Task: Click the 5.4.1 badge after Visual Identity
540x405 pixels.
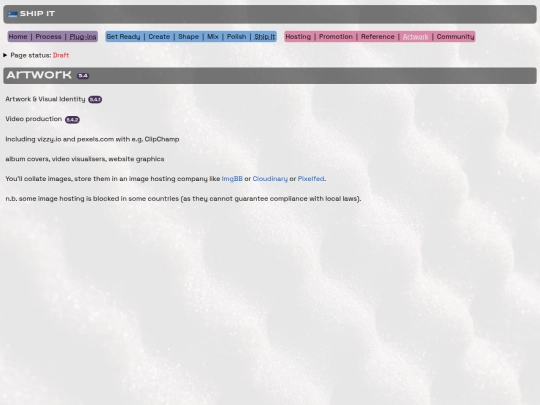Action: [x=95, y=100]
